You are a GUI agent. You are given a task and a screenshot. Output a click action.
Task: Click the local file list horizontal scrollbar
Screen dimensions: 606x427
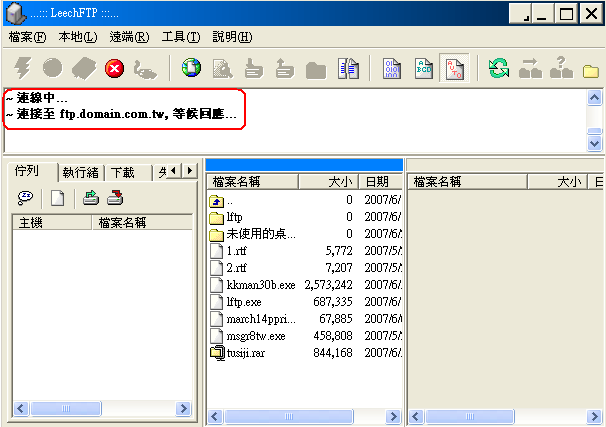[x=304, y=416]
